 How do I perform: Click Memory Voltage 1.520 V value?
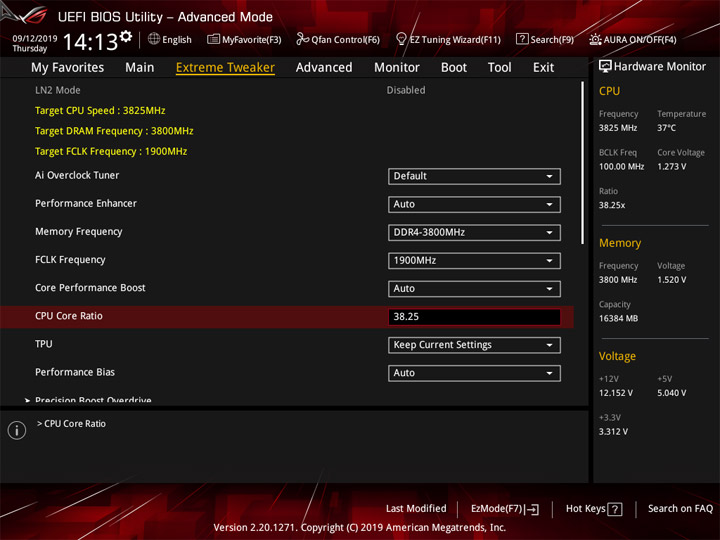point(672,280)
